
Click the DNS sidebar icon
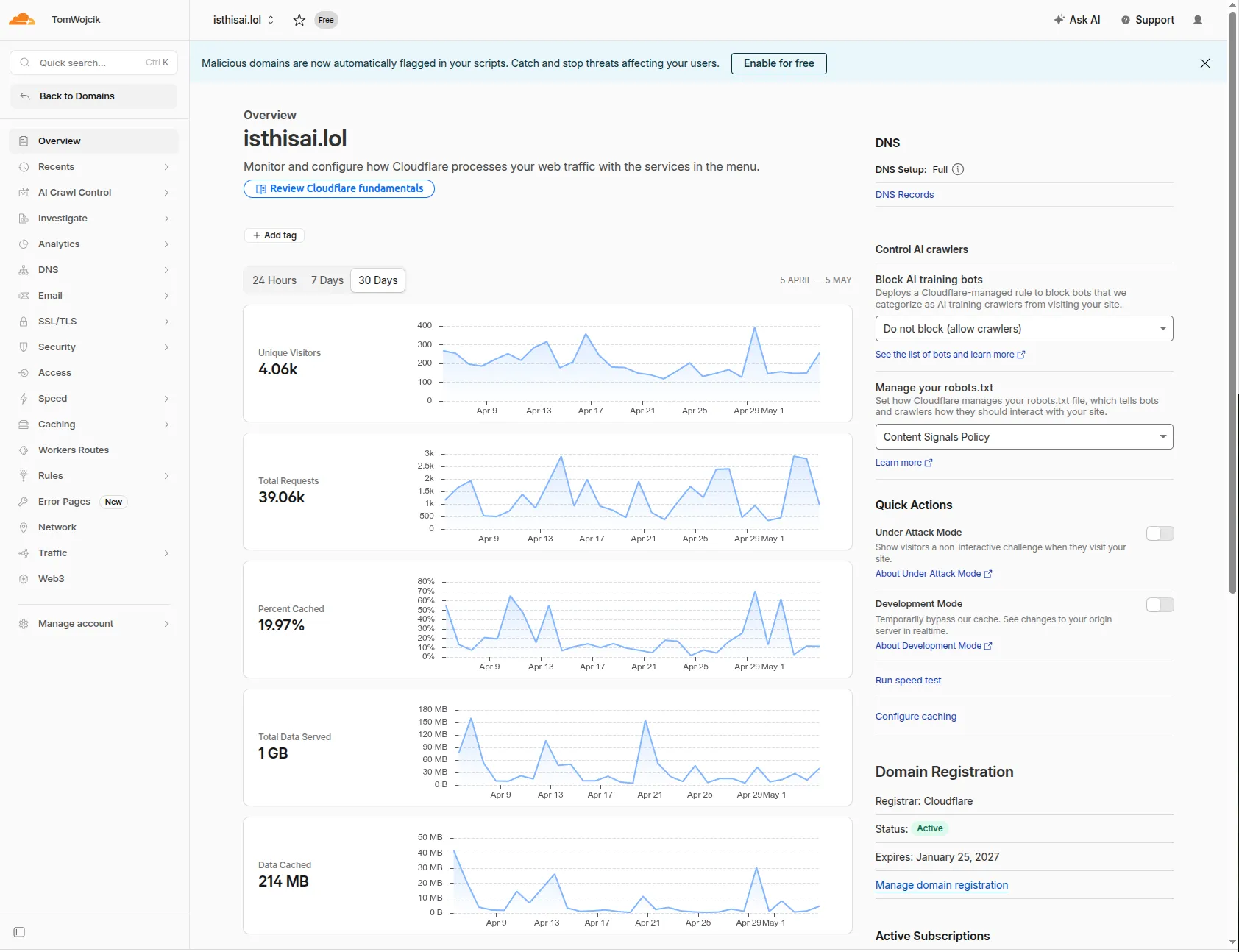coord(24,270)
